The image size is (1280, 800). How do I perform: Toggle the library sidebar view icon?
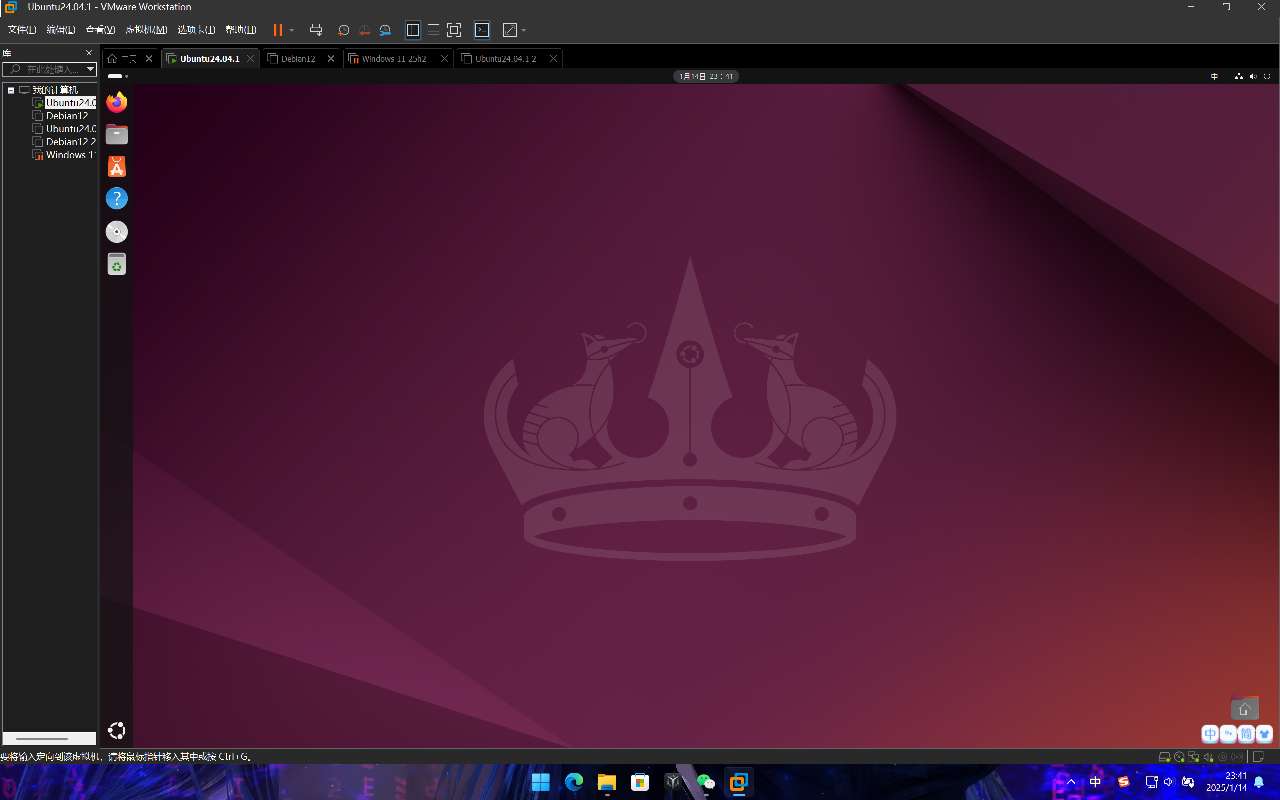coord(413,31)
